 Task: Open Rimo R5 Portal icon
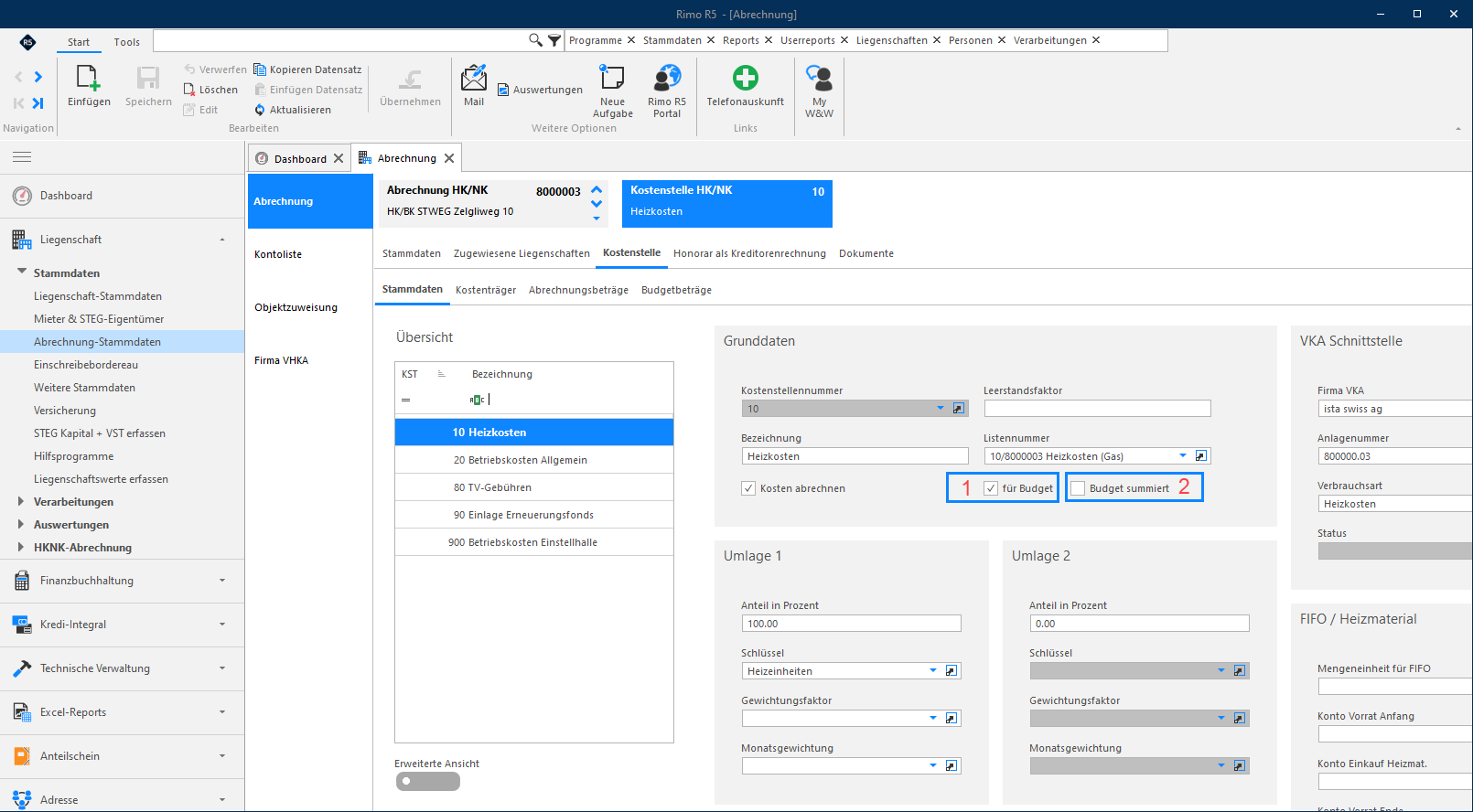[667, 78]
